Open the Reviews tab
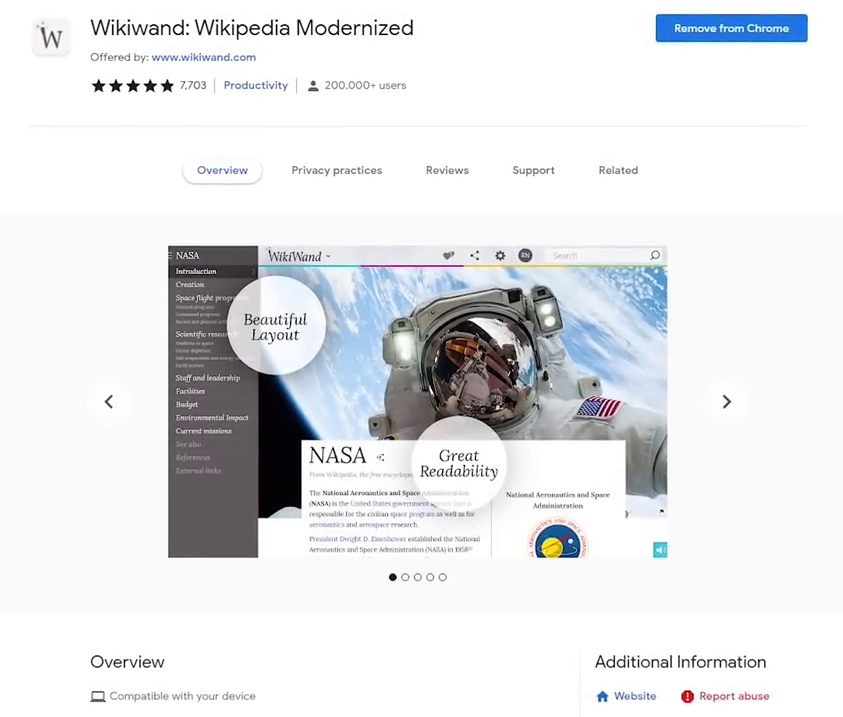Screen dimensions: 843x717 [447, 170]
